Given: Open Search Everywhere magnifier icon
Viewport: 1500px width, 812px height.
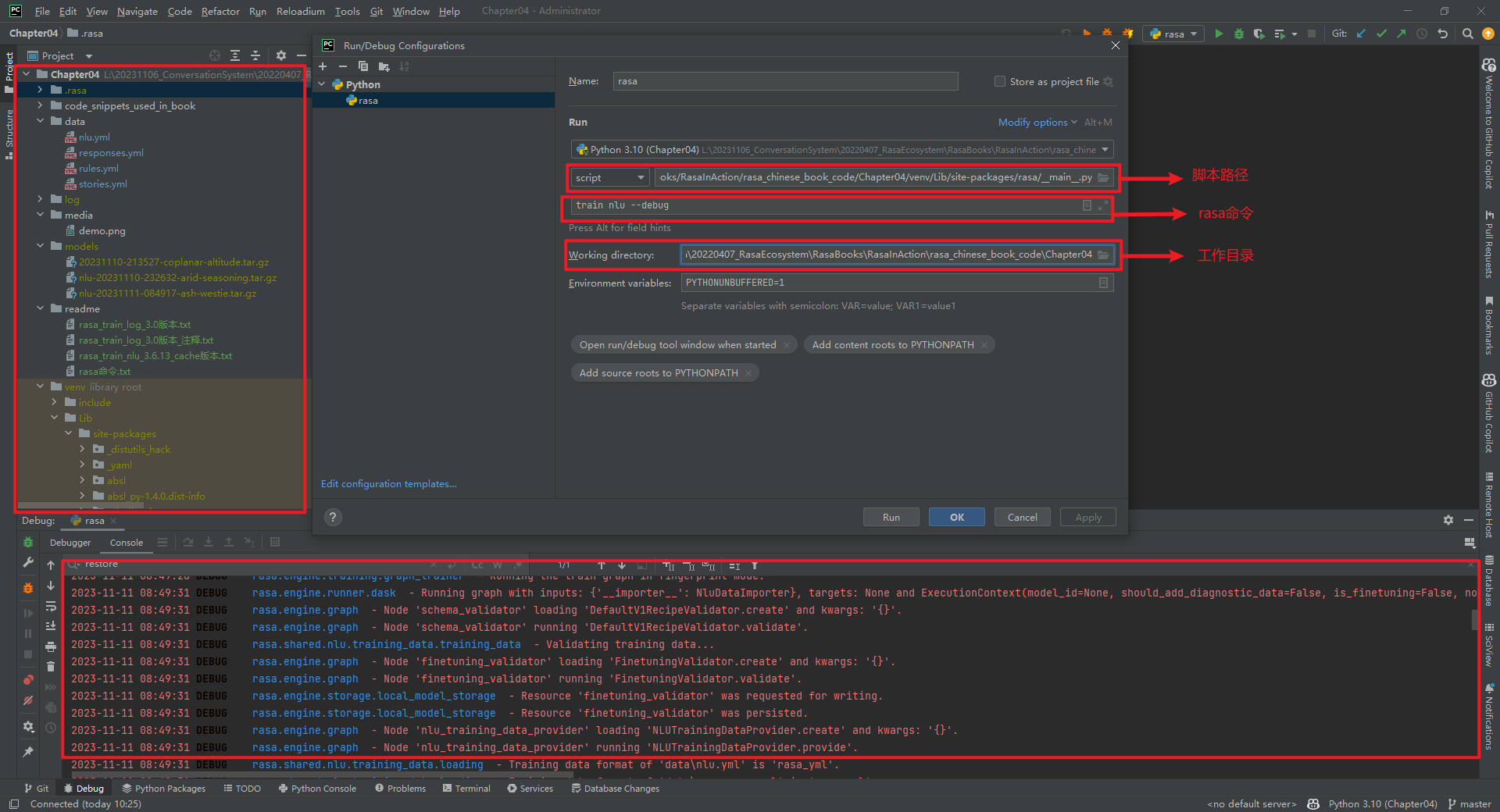Looking at the screenshot, I should click(1468, 34).
